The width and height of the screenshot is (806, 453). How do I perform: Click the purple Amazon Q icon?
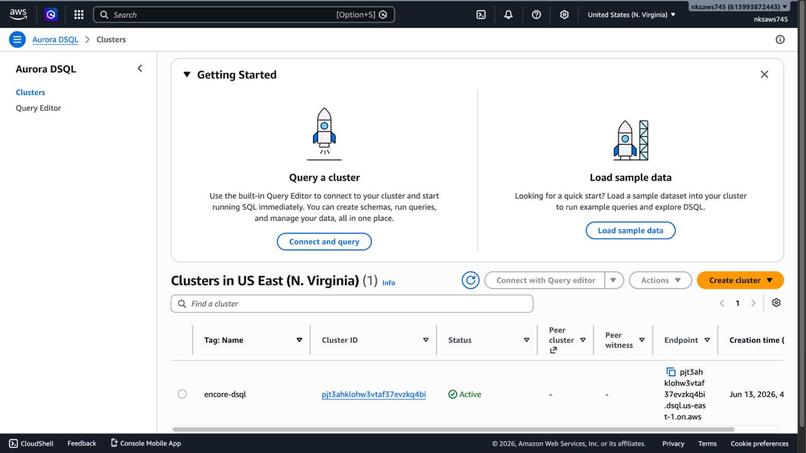coord(50,14)
